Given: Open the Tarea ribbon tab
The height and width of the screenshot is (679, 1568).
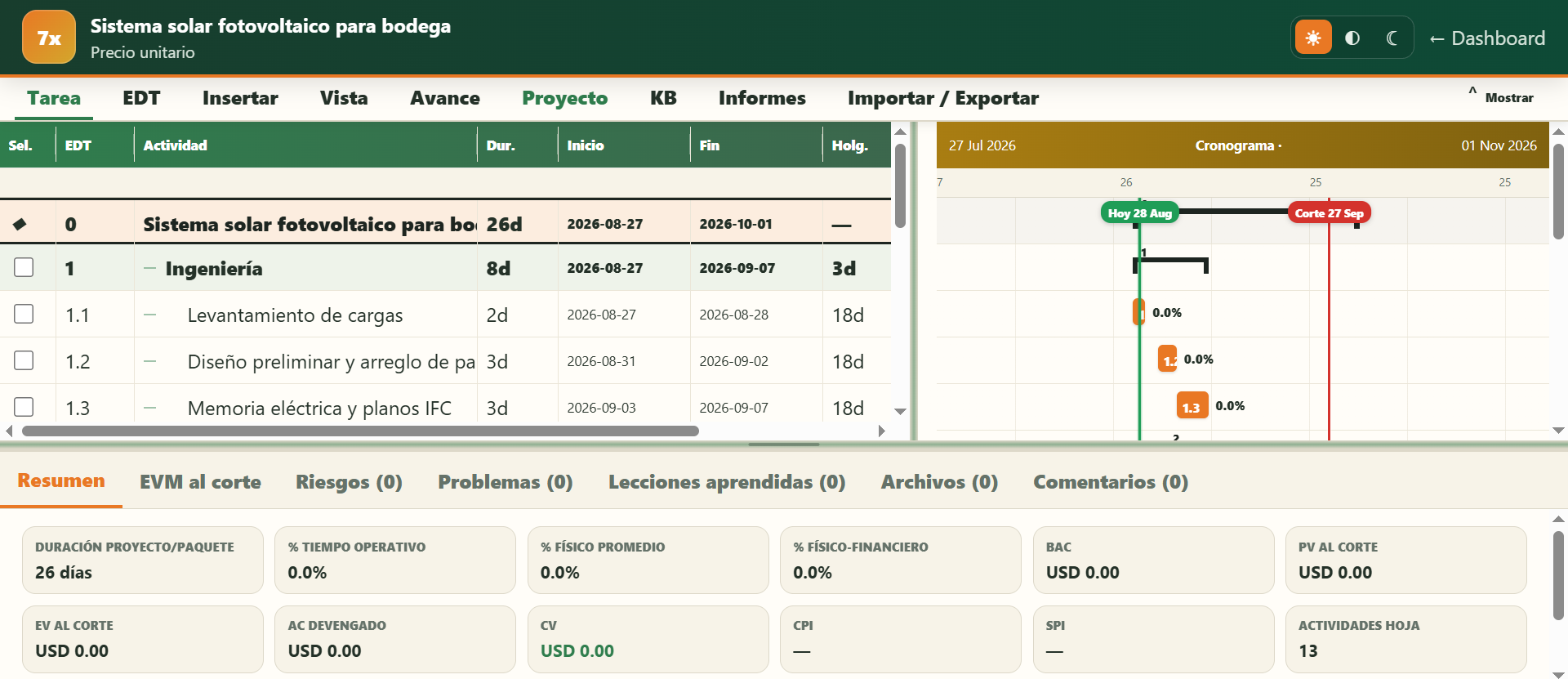Looking at the screenshot, I should [54, 98].
